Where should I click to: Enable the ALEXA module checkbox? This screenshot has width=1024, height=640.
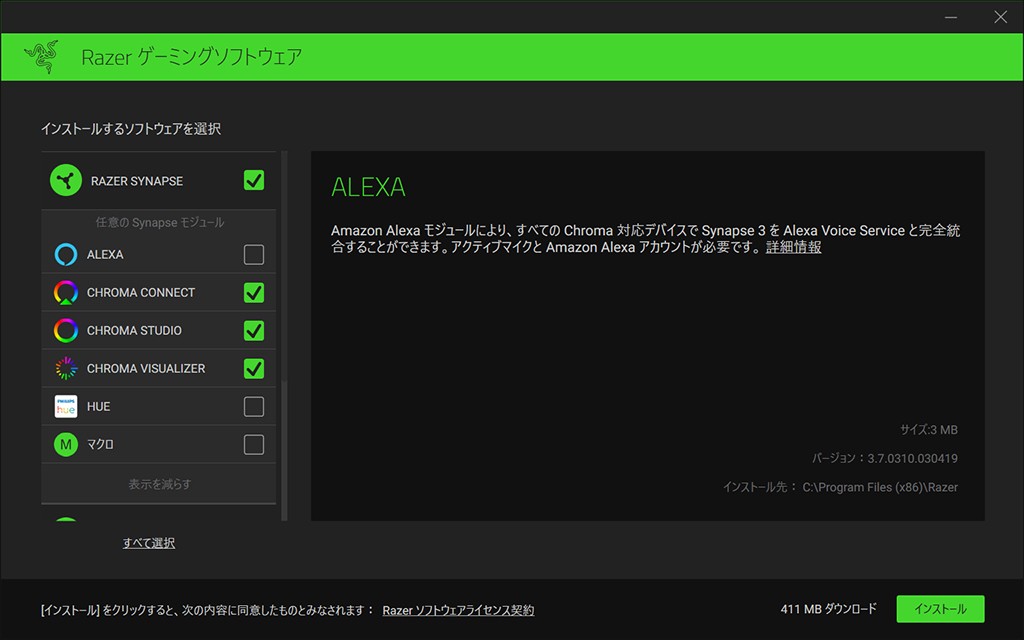pos(254,255)
